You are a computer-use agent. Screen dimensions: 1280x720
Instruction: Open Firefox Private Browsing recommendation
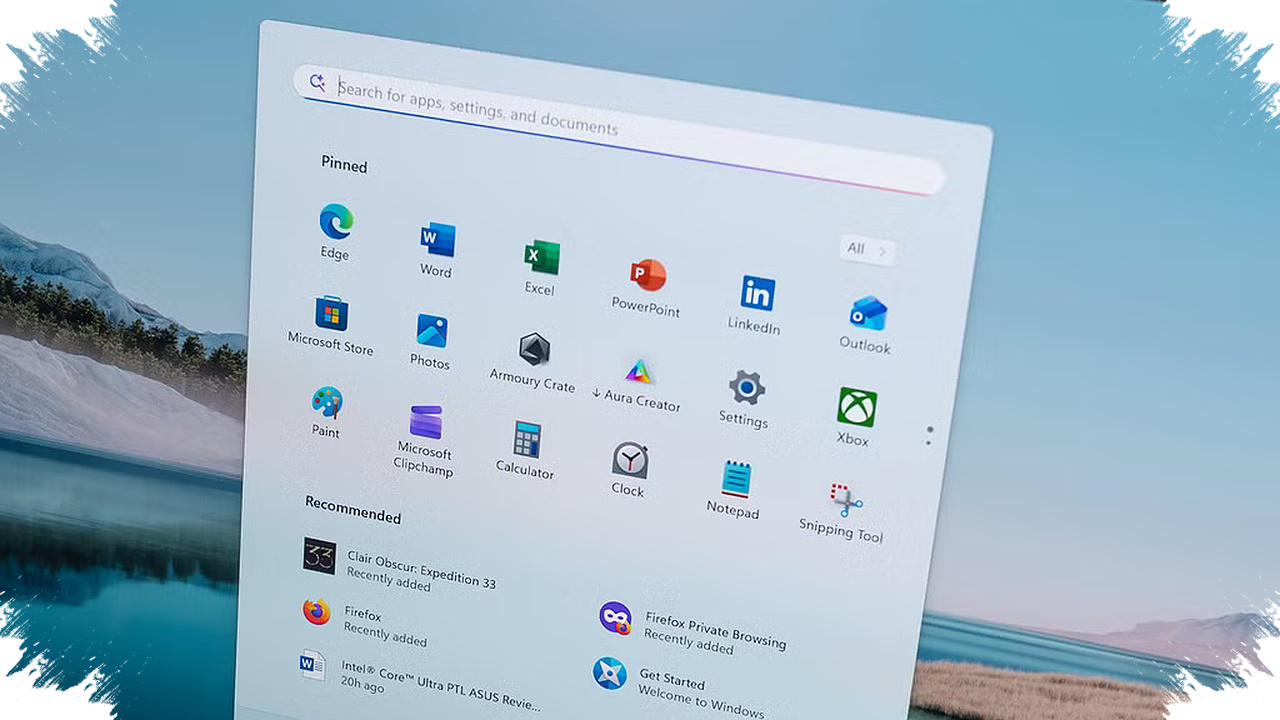coord(692,629)
